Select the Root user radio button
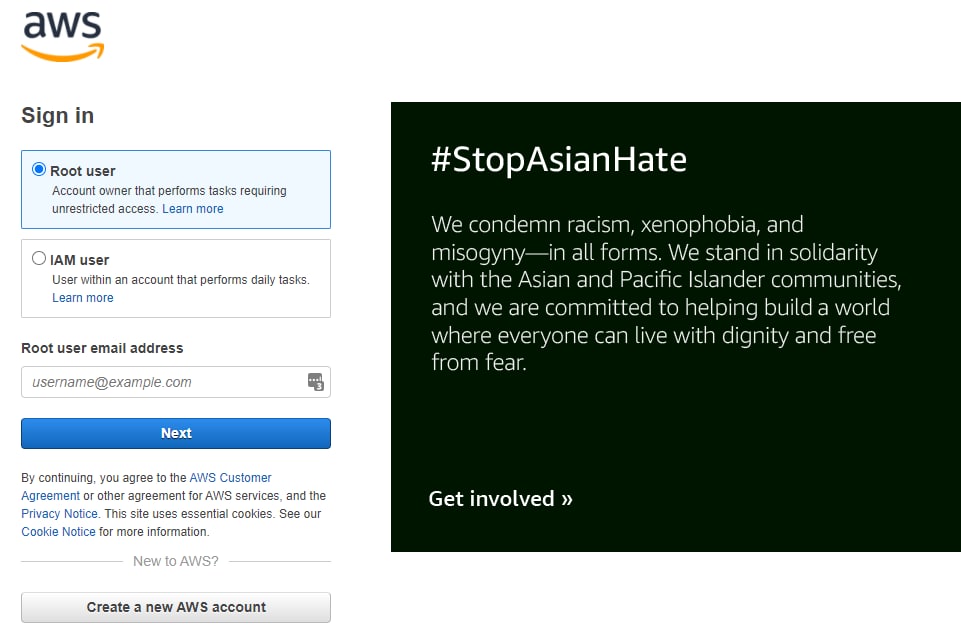 pyautogui.click(x=39, y=169)
